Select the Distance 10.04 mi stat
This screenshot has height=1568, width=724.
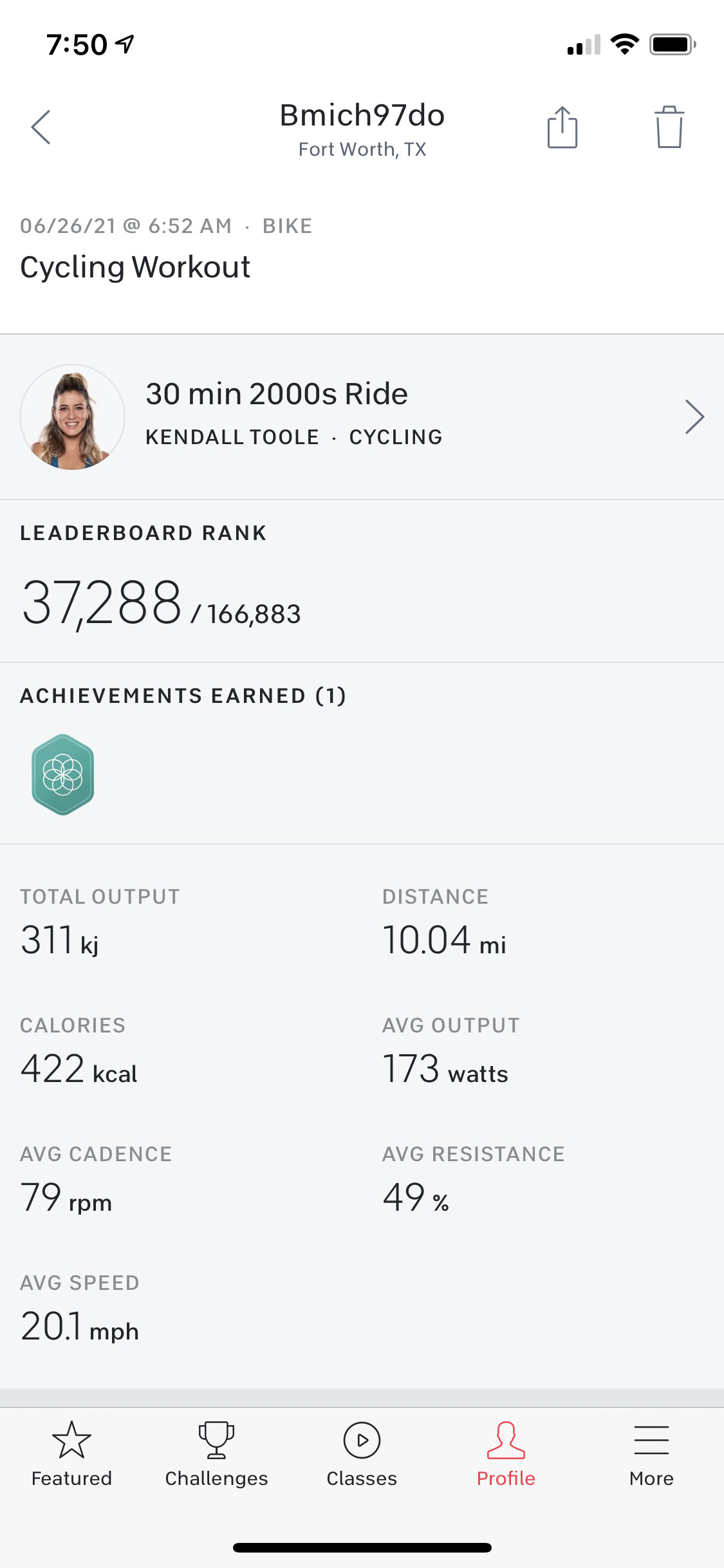coord(444,940)
